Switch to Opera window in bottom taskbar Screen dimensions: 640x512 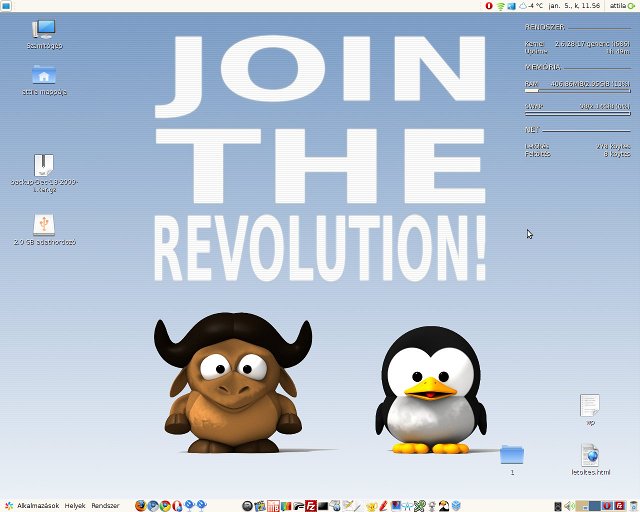(607, 506)
